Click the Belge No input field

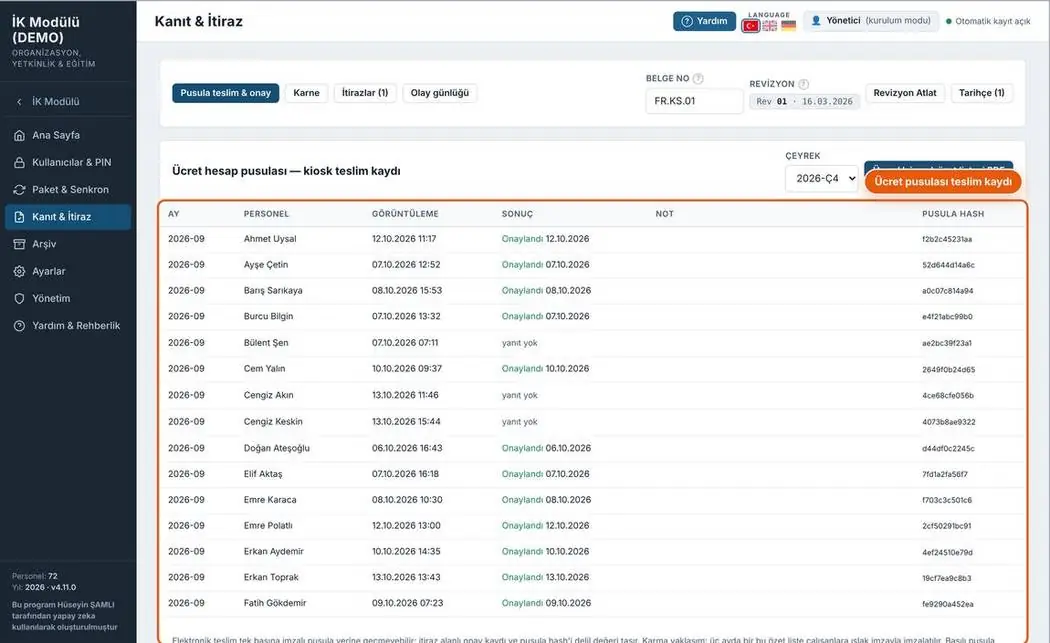tap(694, 101)
